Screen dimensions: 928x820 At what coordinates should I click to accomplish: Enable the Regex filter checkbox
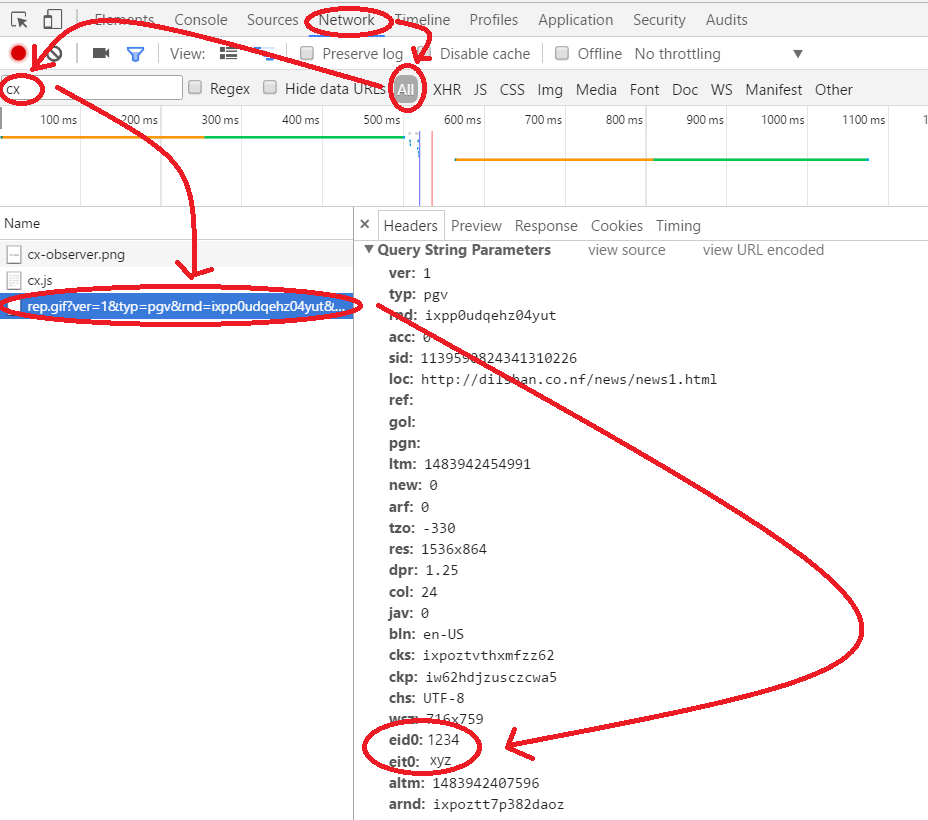pyautogui.click(x=195, y=88)
